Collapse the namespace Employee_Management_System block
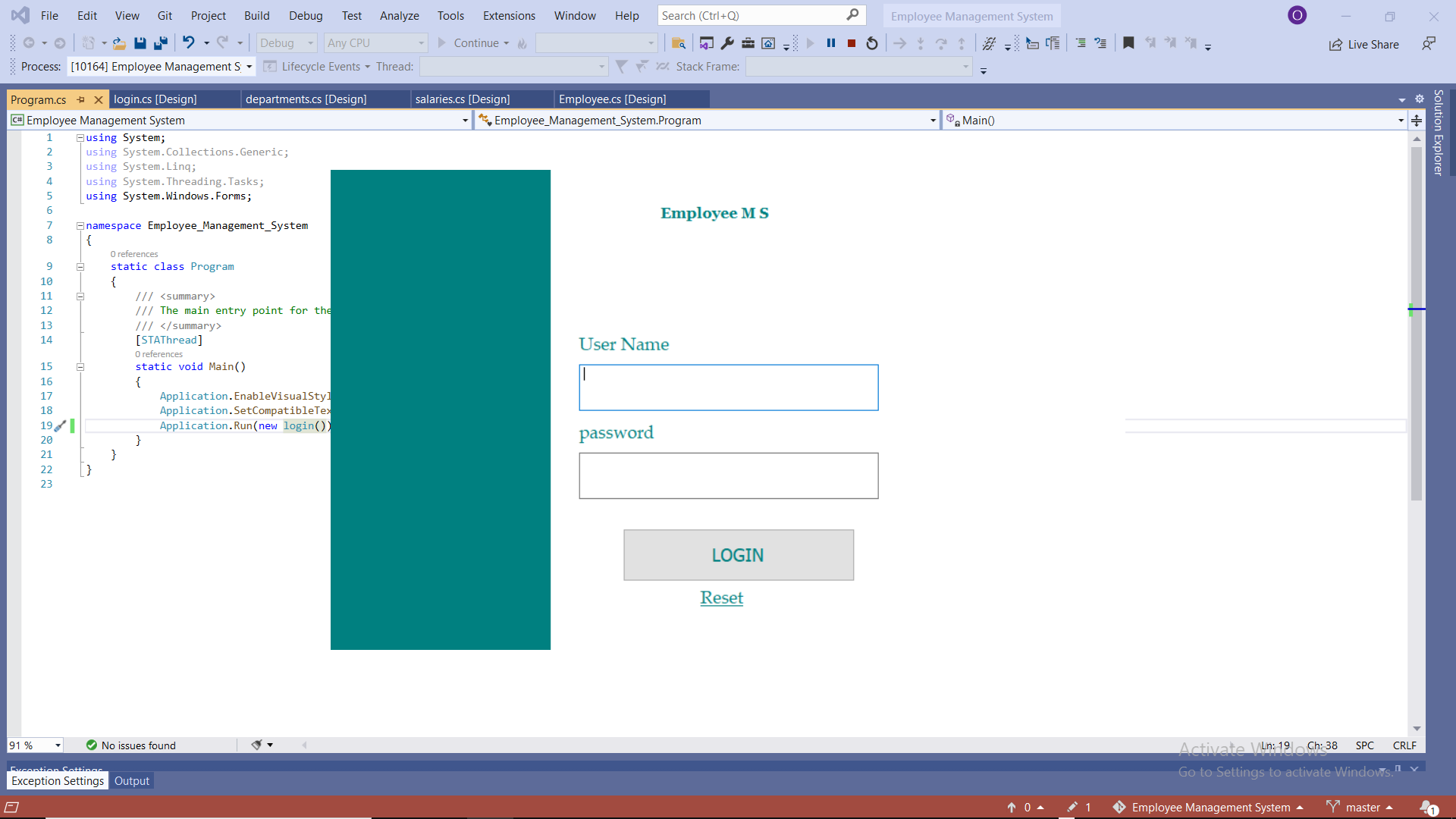The image size is (1456, 819). [80, 226]
